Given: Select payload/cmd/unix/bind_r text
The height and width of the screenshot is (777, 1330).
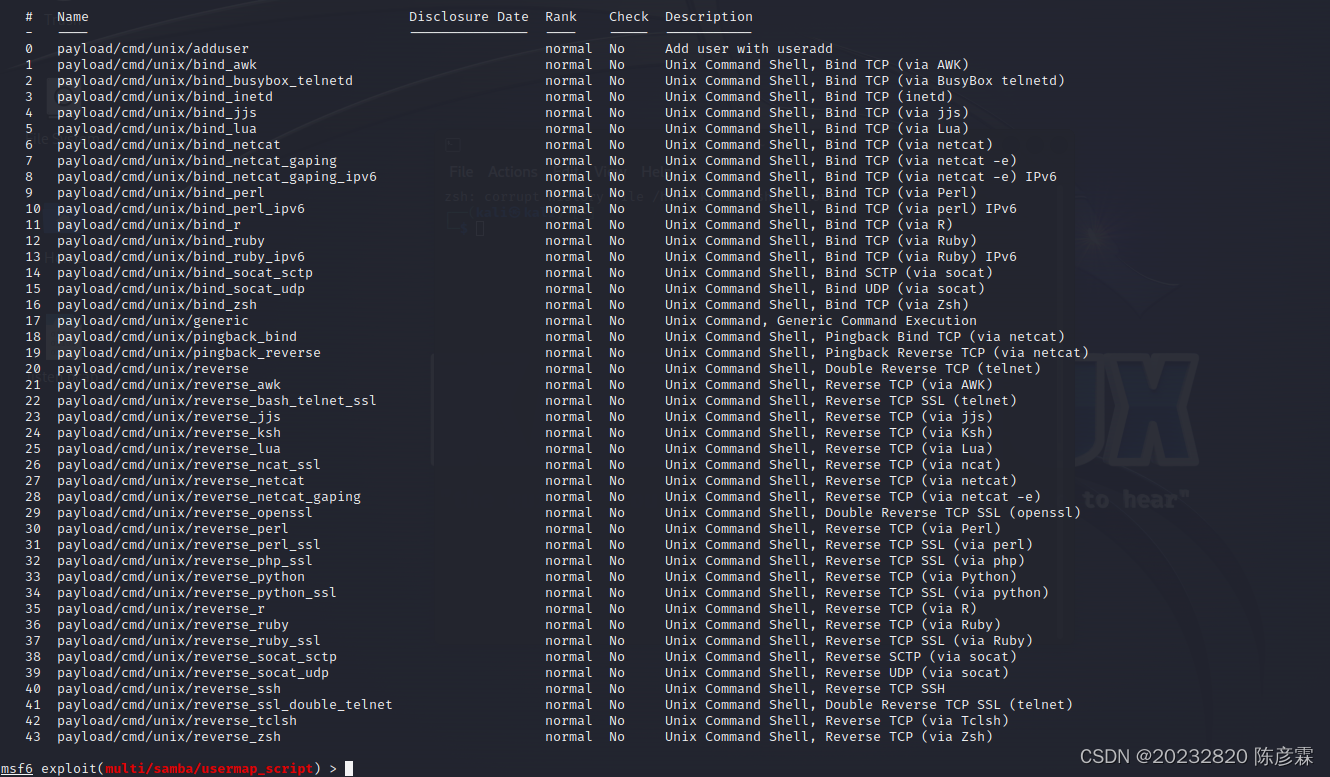Looking at the screenshot, I should tap(149, 225).
